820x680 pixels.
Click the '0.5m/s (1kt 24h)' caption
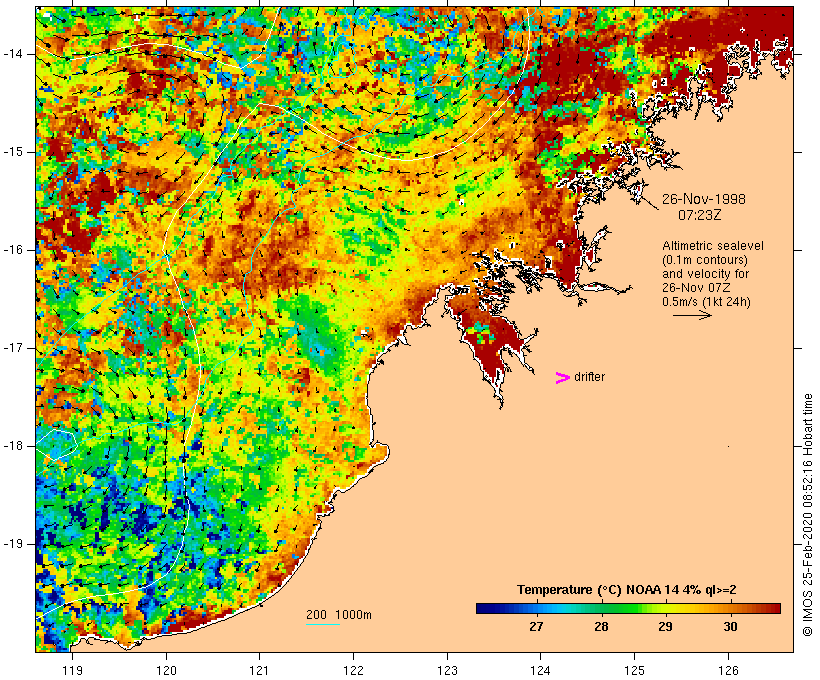tap(707, 302)
